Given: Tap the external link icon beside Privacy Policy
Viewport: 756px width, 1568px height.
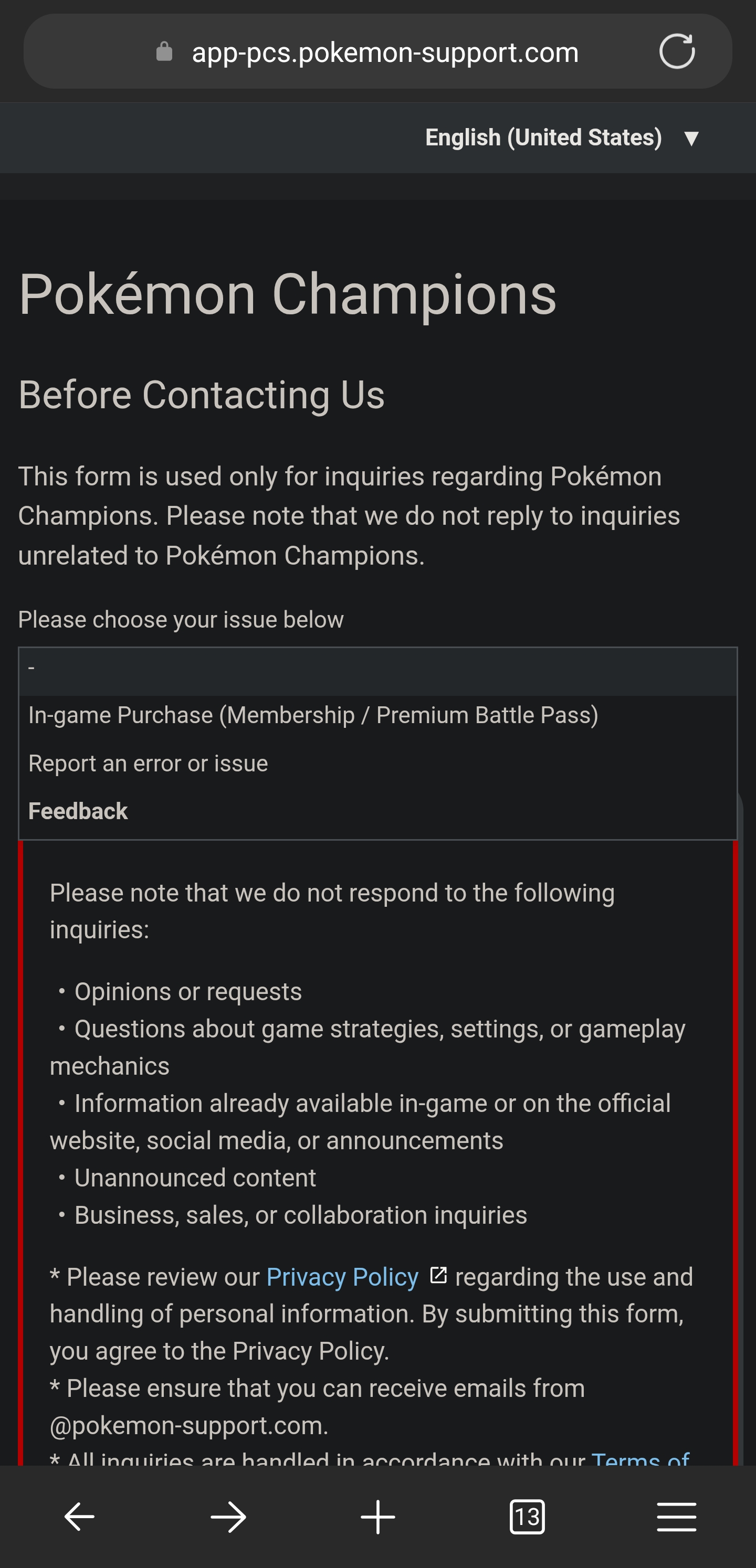Looking at the screenshot, I should coord(438,1275).
